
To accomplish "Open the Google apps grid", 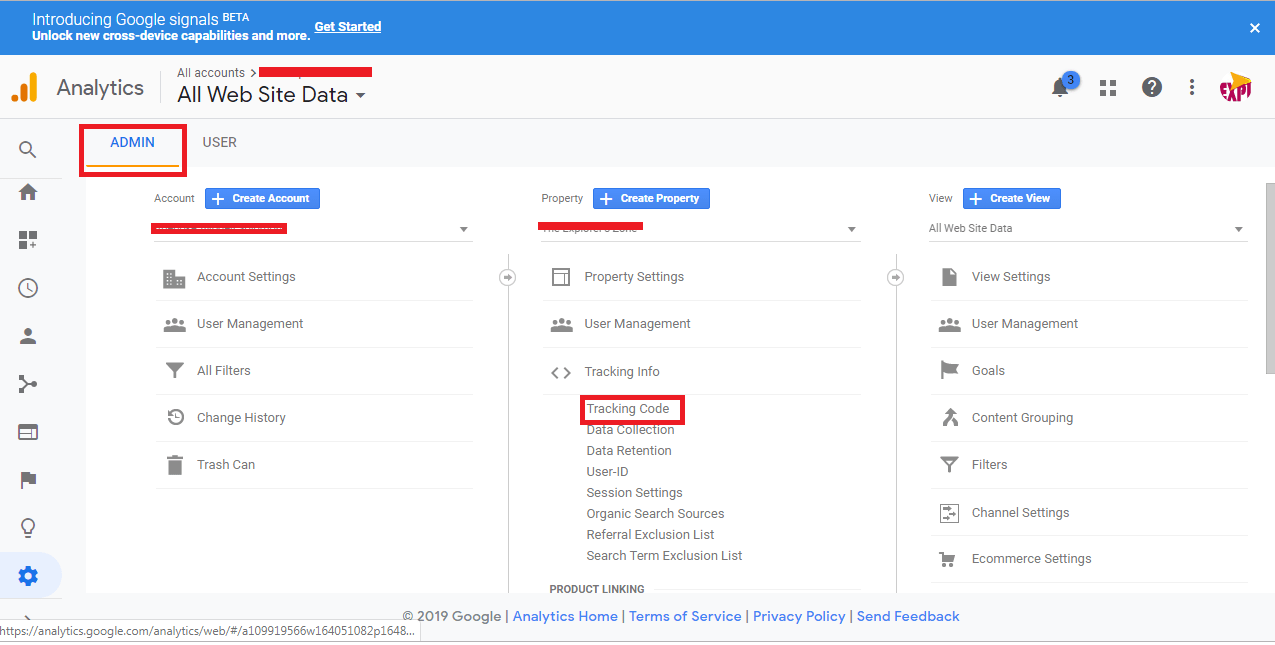I will pos(1107,87).
